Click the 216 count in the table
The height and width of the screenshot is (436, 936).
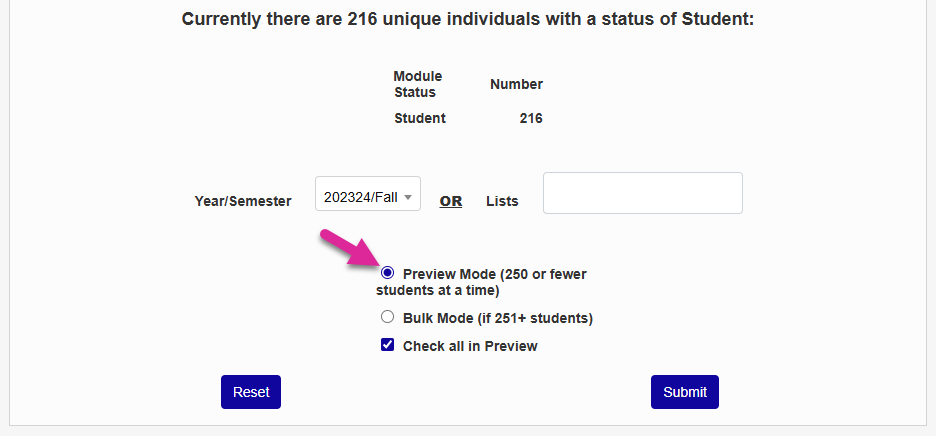pos(531,118)
